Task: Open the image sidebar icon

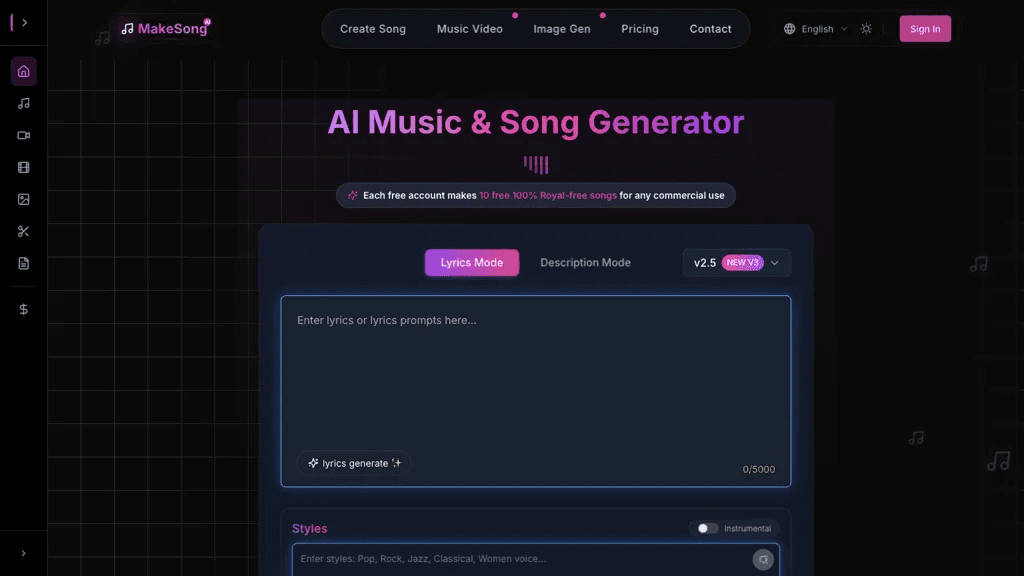Action: coord(24,199)
